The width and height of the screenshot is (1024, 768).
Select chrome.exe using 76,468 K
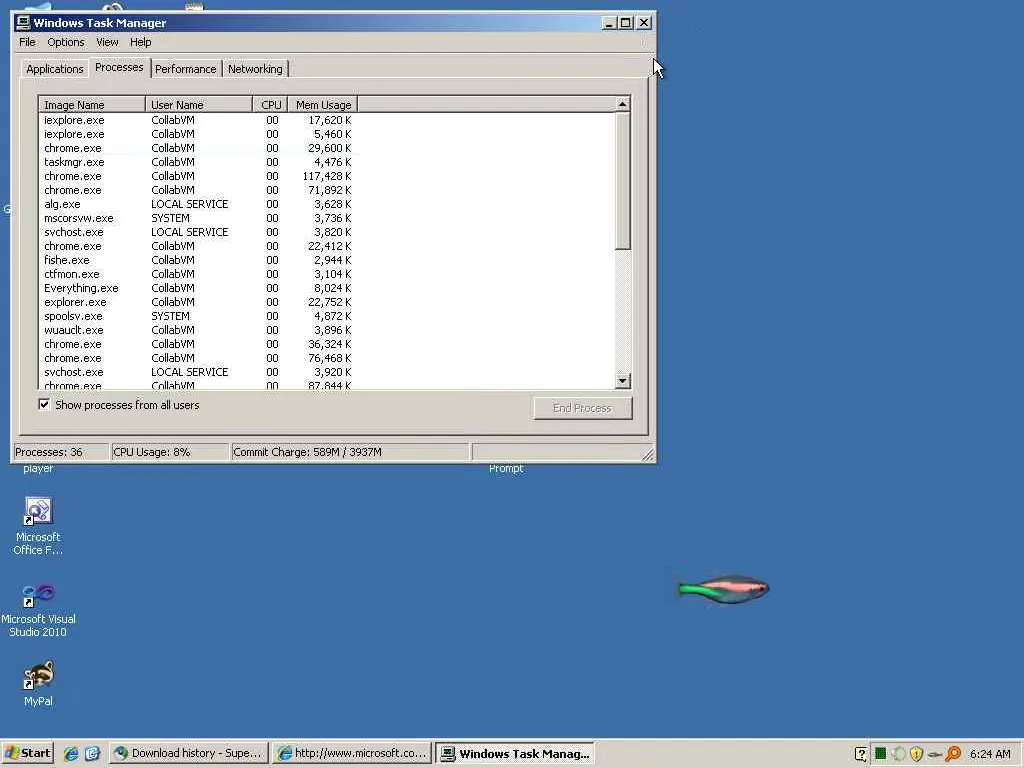click(x=197, y=358)
